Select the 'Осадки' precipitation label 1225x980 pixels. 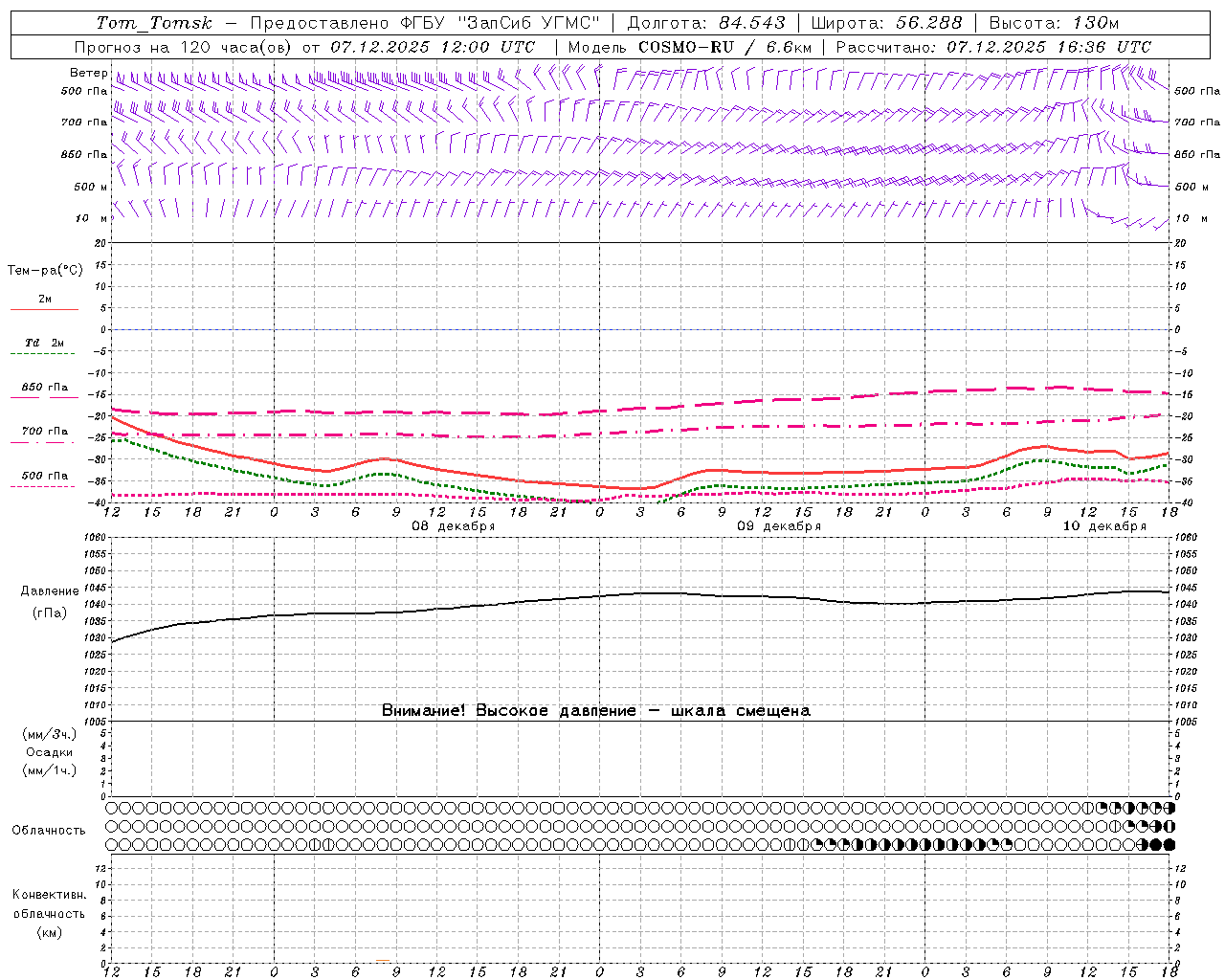[50, 752]
